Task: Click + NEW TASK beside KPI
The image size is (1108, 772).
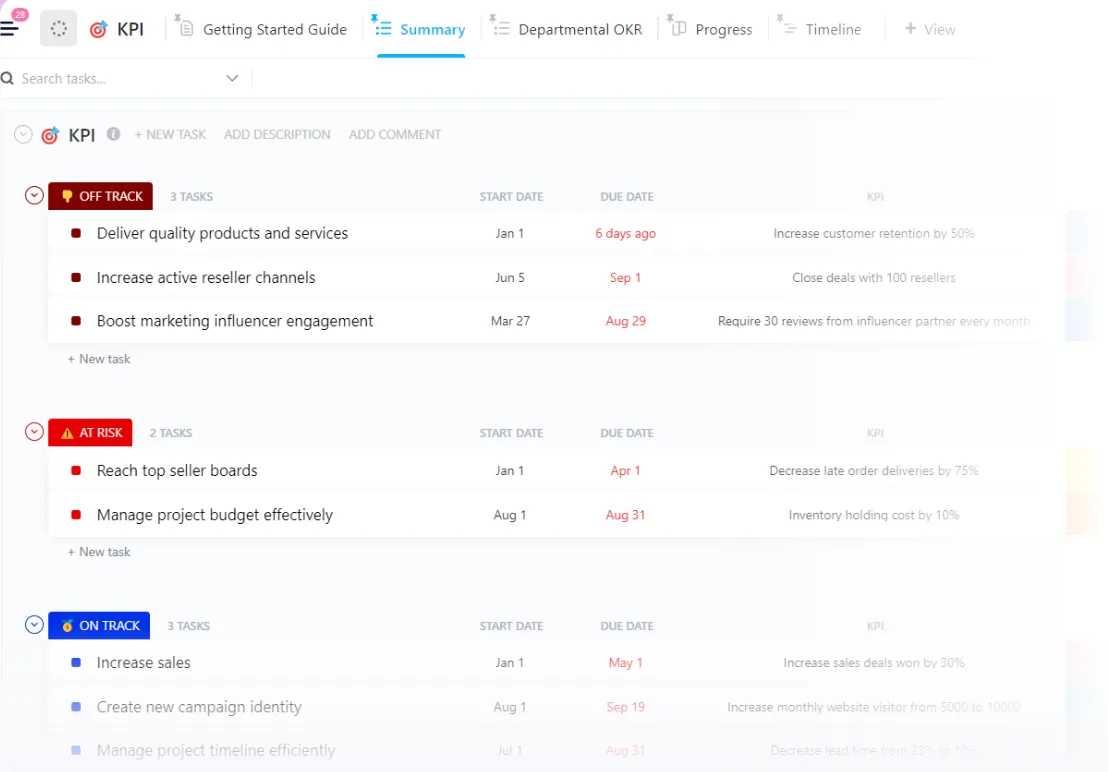Action: [x=170, y=134]
